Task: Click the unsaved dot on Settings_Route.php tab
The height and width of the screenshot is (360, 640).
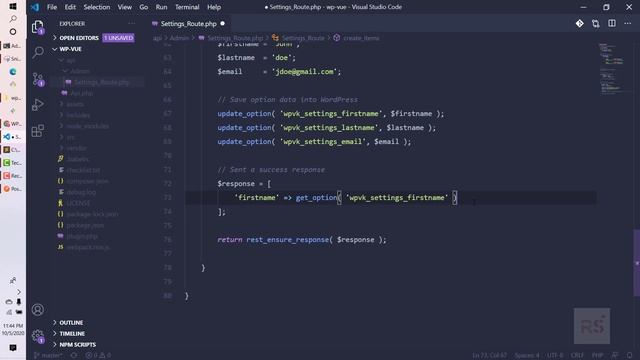Action: coord(222,24)
